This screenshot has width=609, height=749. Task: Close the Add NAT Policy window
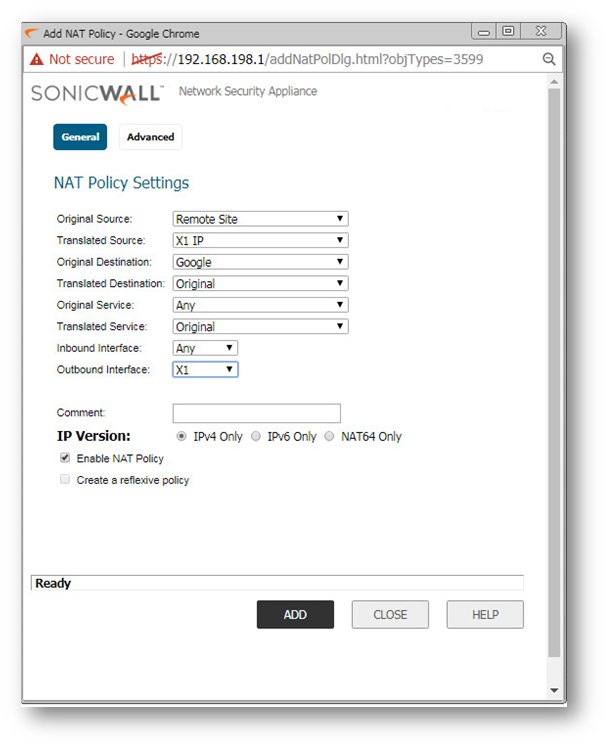(x=543, y=33)
